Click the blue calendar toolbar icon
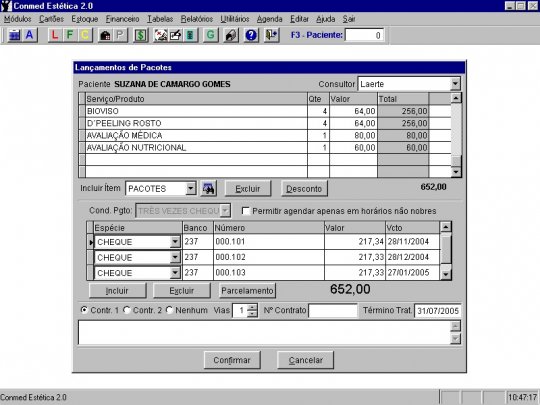The height and width of the screenshot is (405, 540). (x=14, y=35)
